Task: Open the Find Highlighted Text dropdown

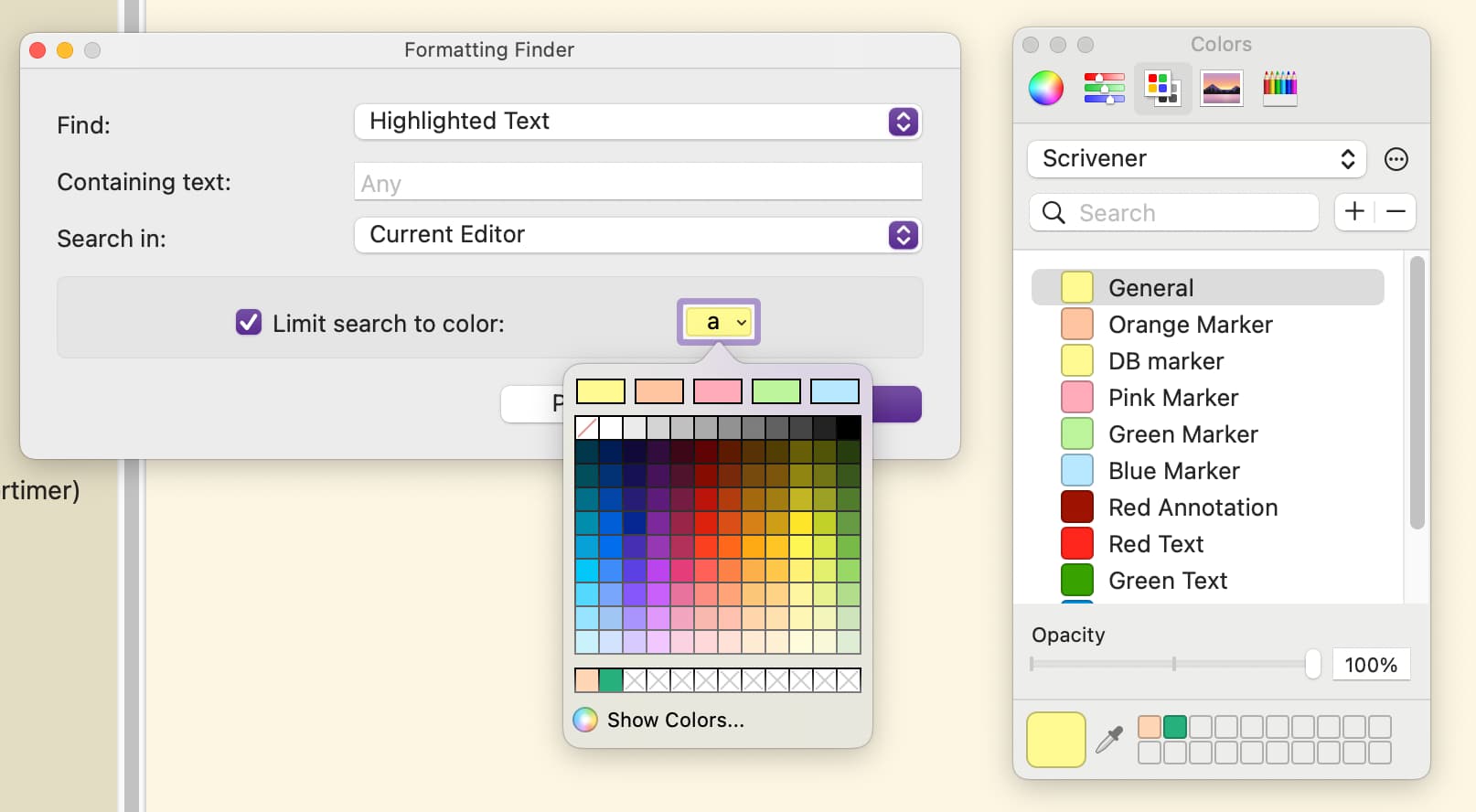Action: (x=637, y=122)
